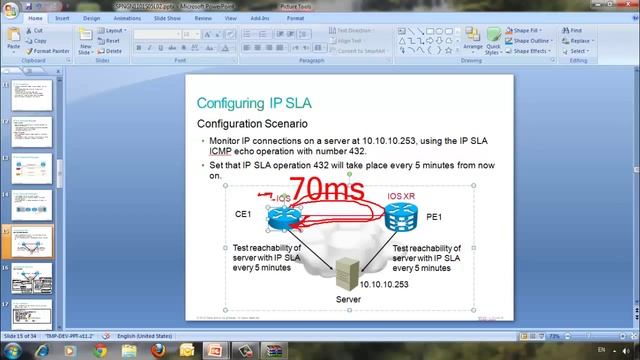Click the zoom out minus button

point(567,336)
